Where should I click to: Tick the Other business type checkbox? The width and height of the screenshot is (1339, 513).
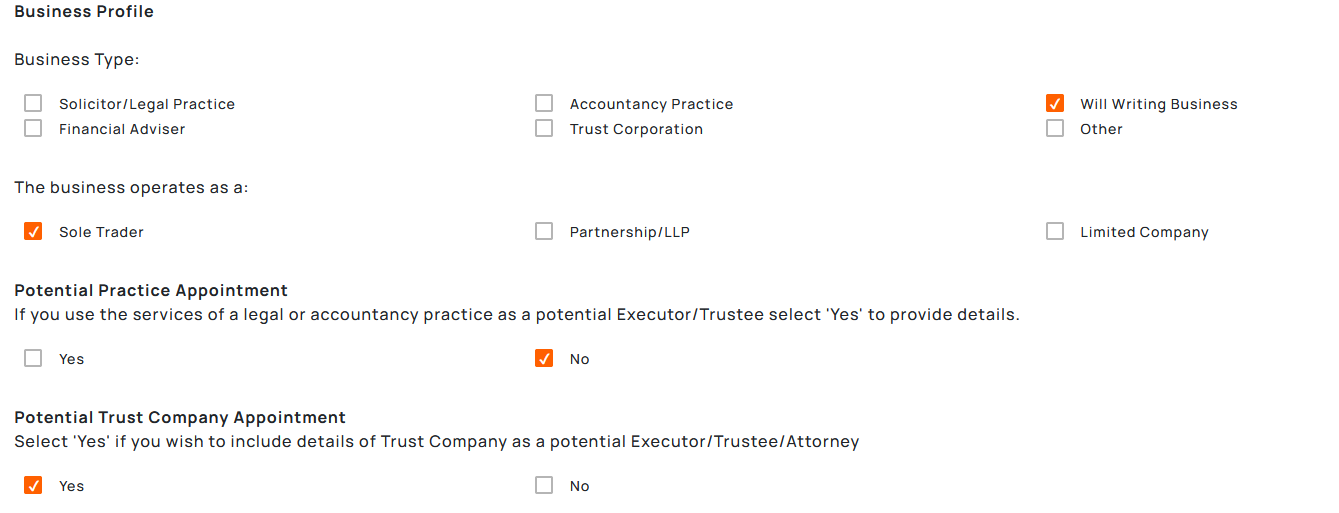point(1055,128)
